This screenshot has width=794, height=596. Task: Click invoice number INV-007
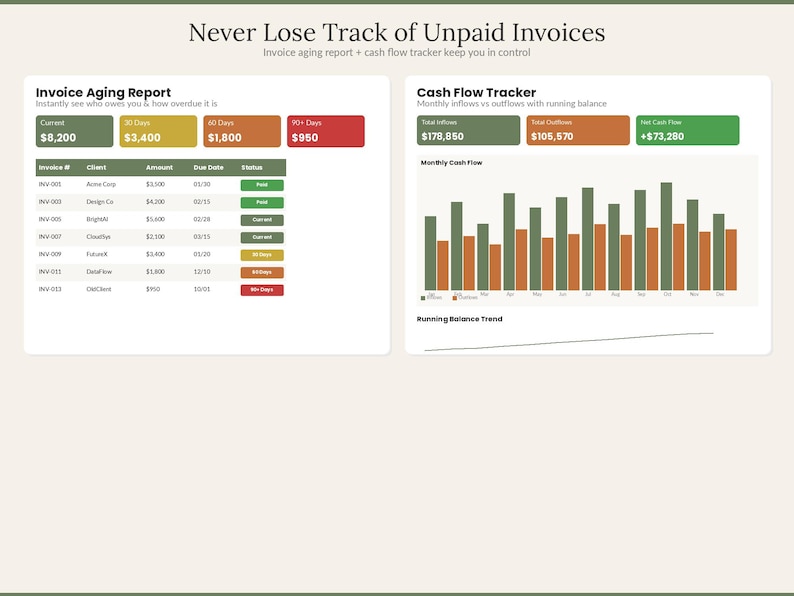50,236
